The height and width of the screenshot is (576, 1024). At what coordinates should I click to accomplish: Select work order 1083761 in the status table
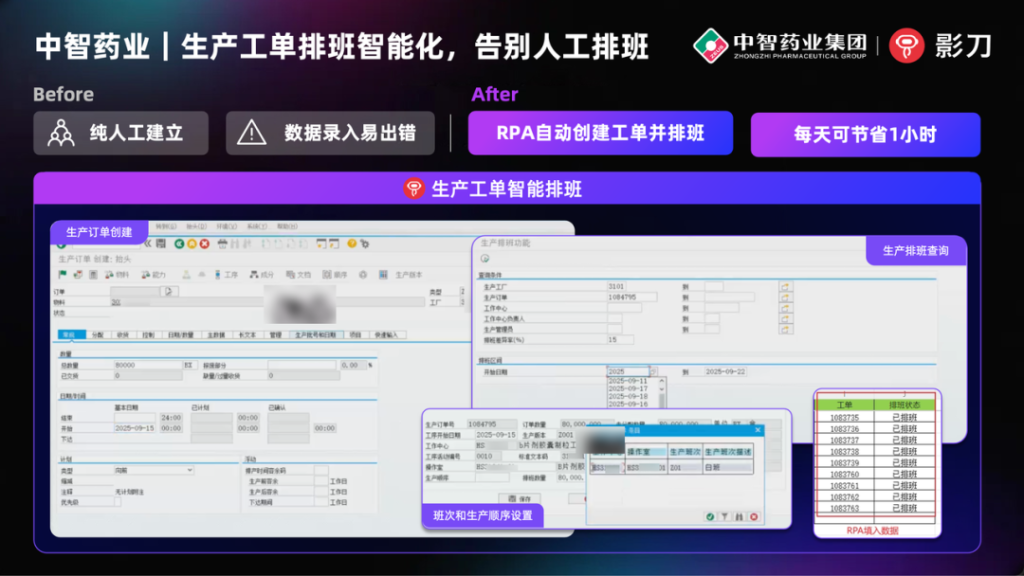click(x=845, y=486)
